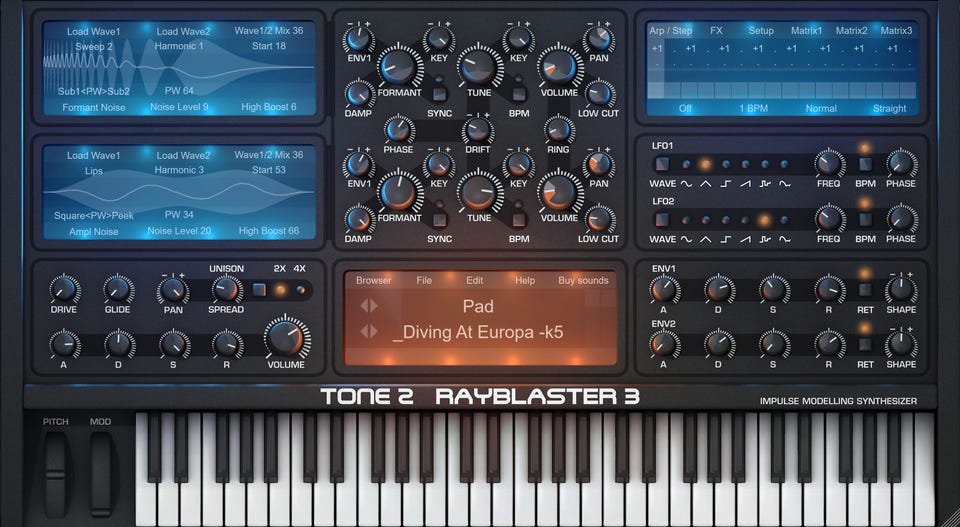Open the FX tab
Image resolution: width=960 pixels, height=527 pixels.
point(716,30)
